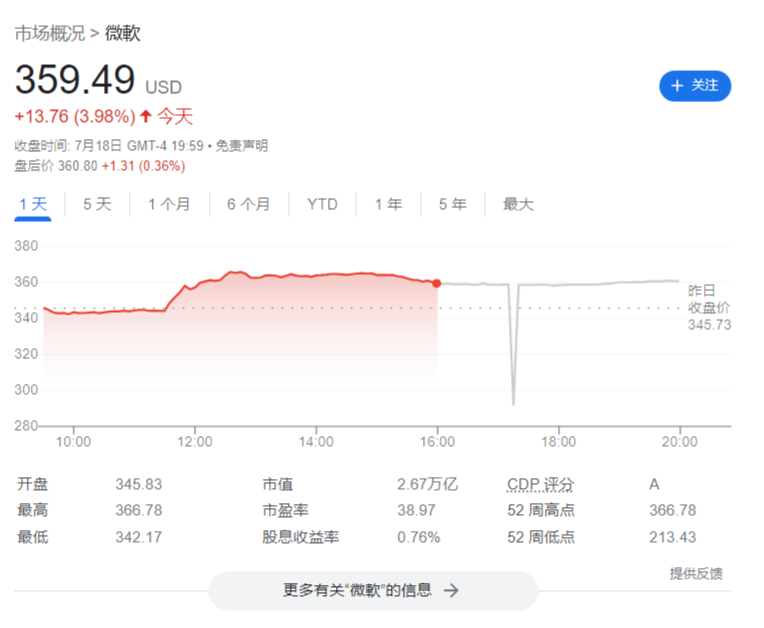
Task: Click the 微軟 breadcrumb title
Action: click(x=123, y=33)
